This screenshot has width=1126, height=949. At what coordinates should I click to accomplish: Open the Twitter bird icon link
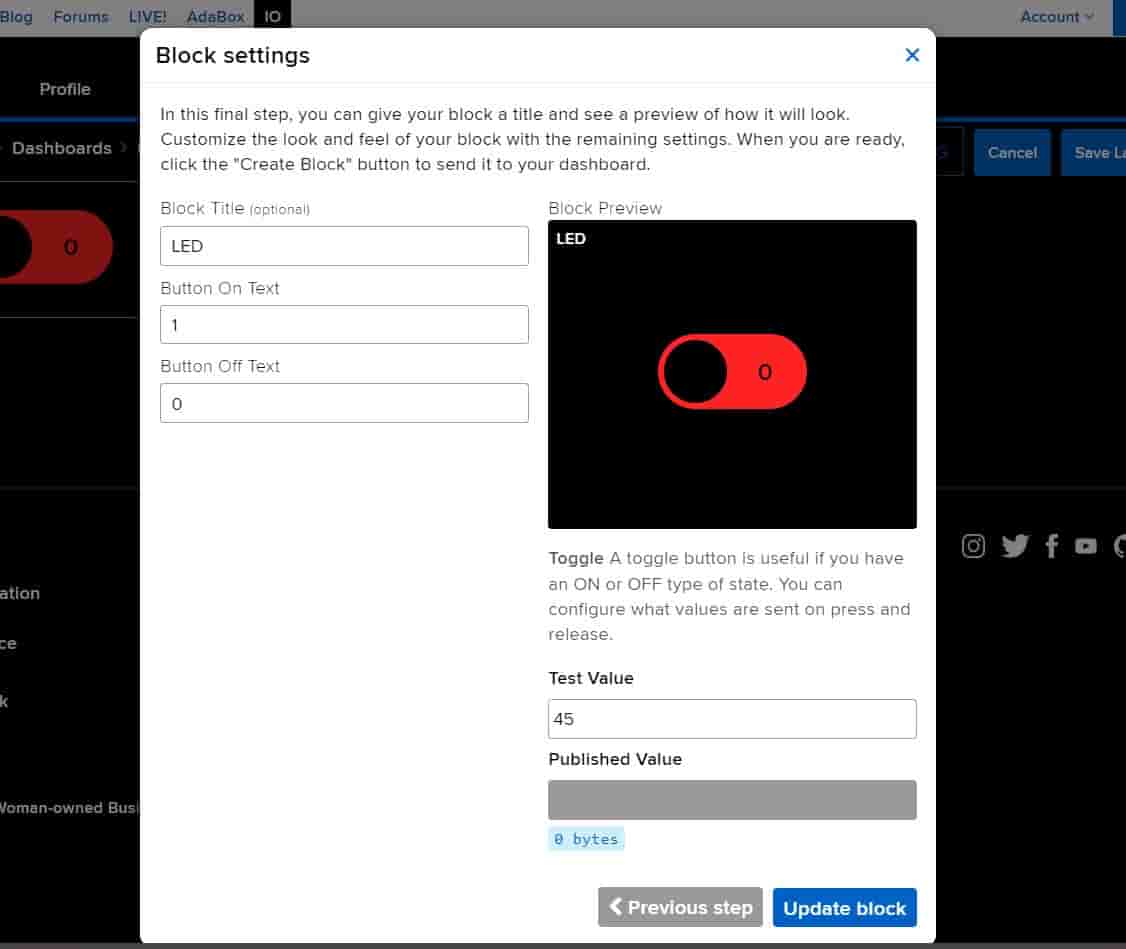click(x=1014, y=545)
